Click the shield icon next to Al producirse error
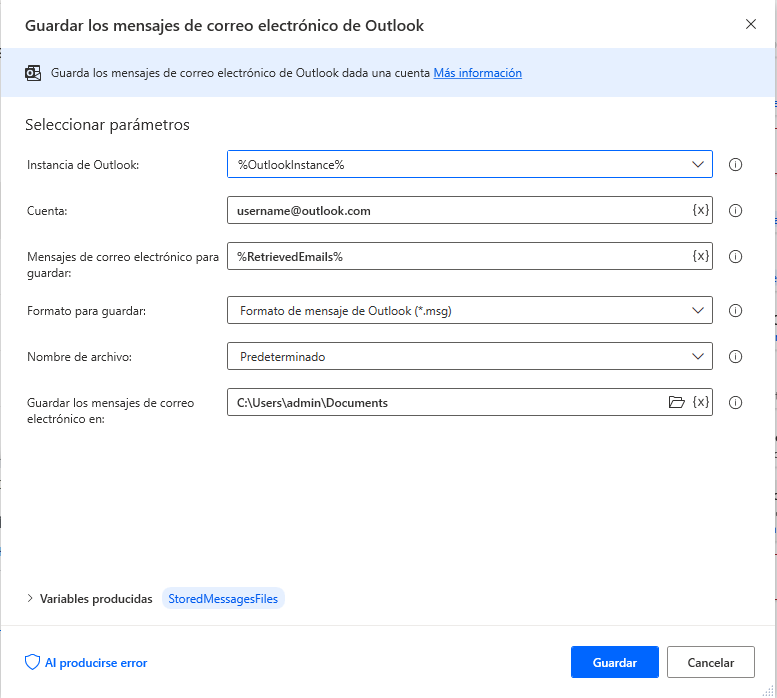This screenshot has width=777, height=698. coord(32,662)
